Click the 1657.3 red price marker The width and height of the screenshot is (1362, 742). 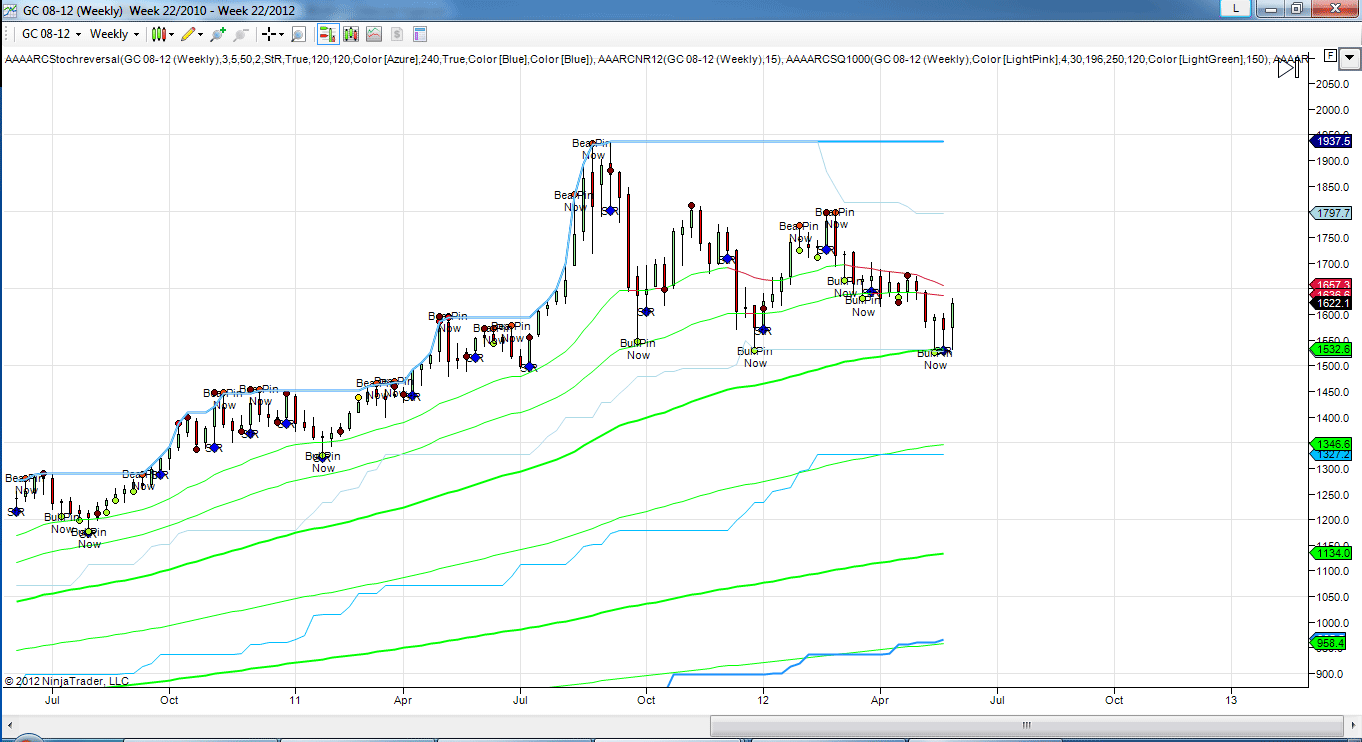(x=1329, y=285)
